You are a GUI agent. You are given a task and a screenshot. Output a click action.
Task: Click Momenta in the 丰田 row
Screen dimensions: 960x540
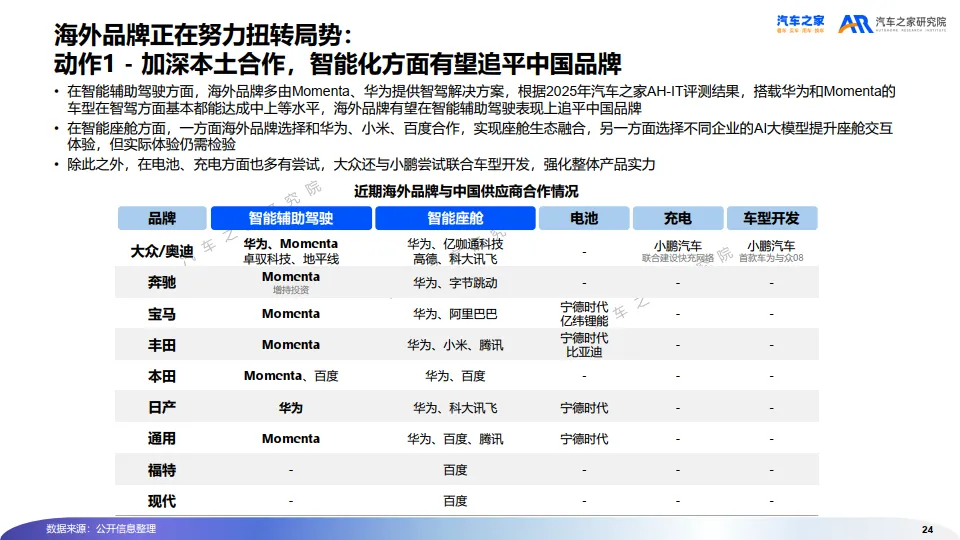(291, 345)
